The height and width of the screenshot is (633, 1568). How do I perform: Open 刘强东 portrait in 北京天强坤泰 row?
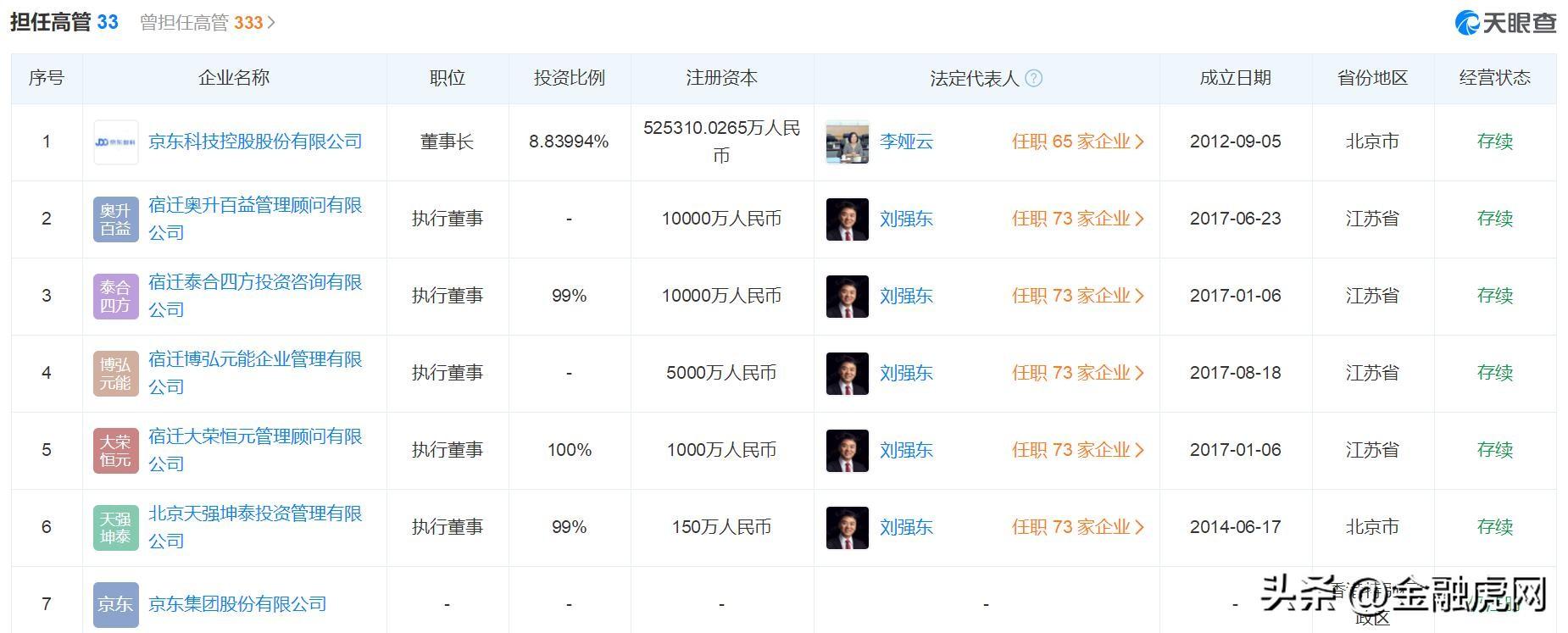848,528
